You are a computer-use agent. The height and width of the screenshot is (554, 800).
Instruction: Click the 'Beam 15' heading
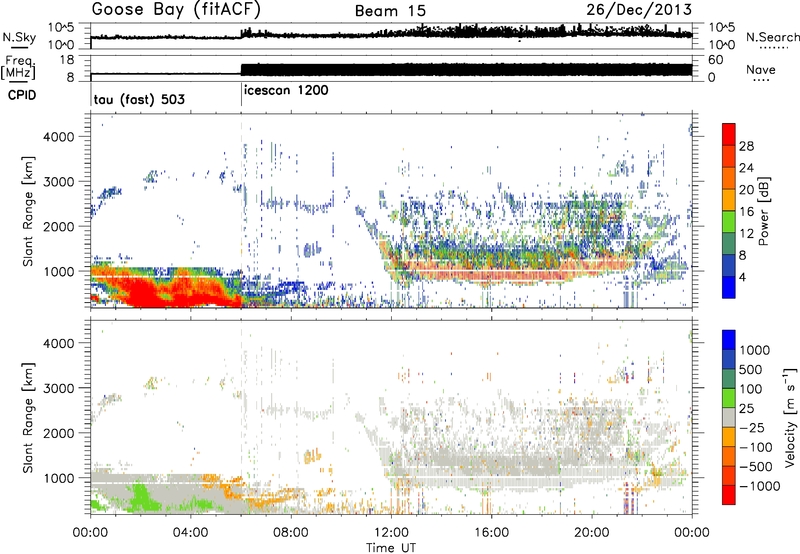pos(390,11)
